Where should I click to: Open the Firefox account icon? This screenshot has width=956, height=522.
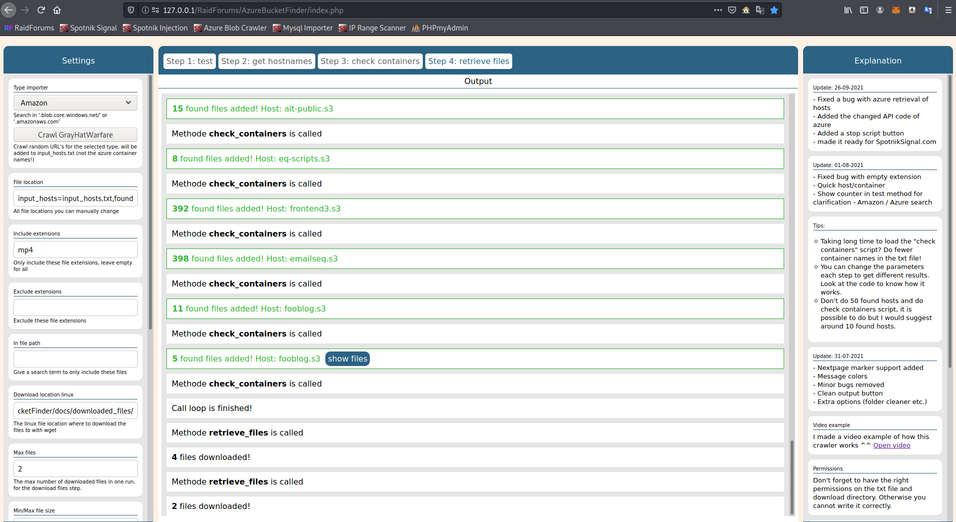pyautogui.click(x=880, y=10)
